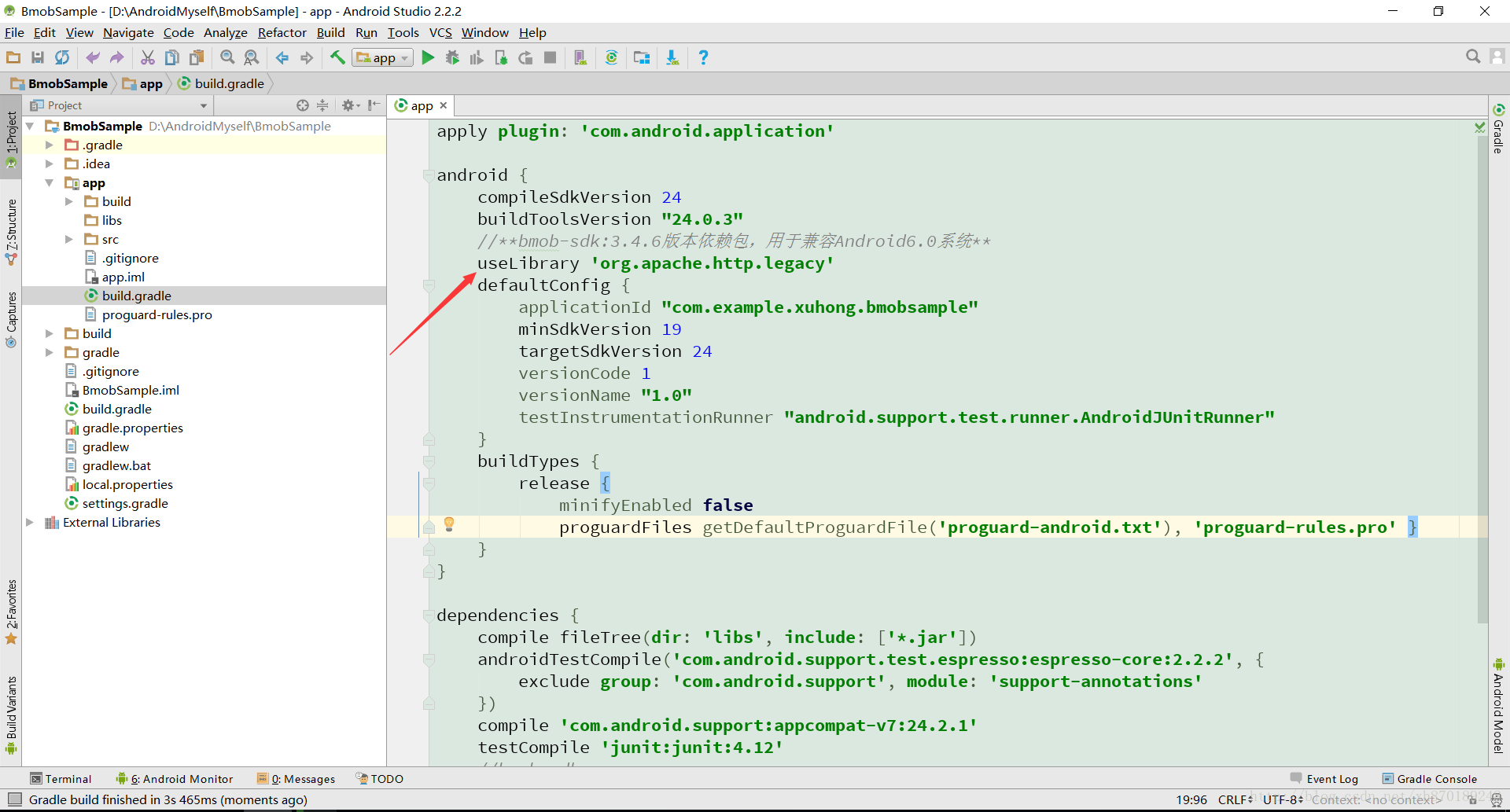Click the Sync Project with Gradle icon
The width and height of the screenshot is (1510, 812).
[611, 57]
